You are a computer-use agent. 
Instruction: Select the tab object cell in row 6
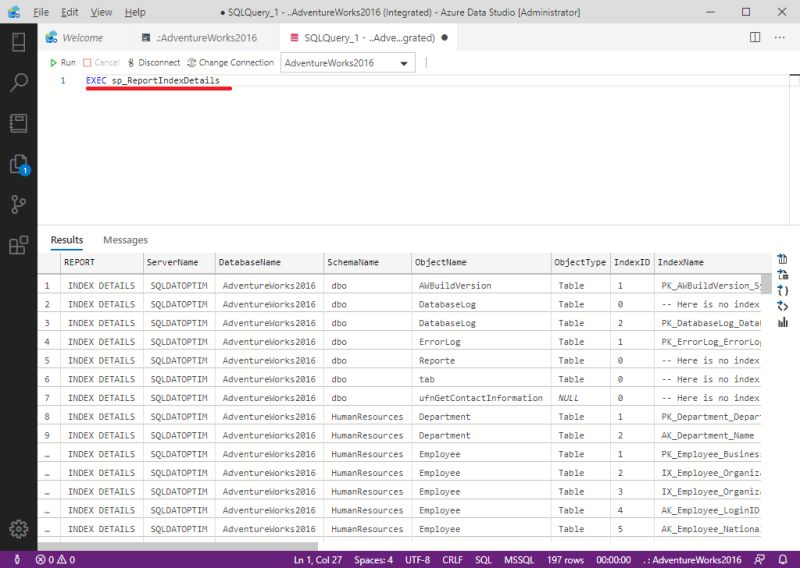click(x=481, y=380)
